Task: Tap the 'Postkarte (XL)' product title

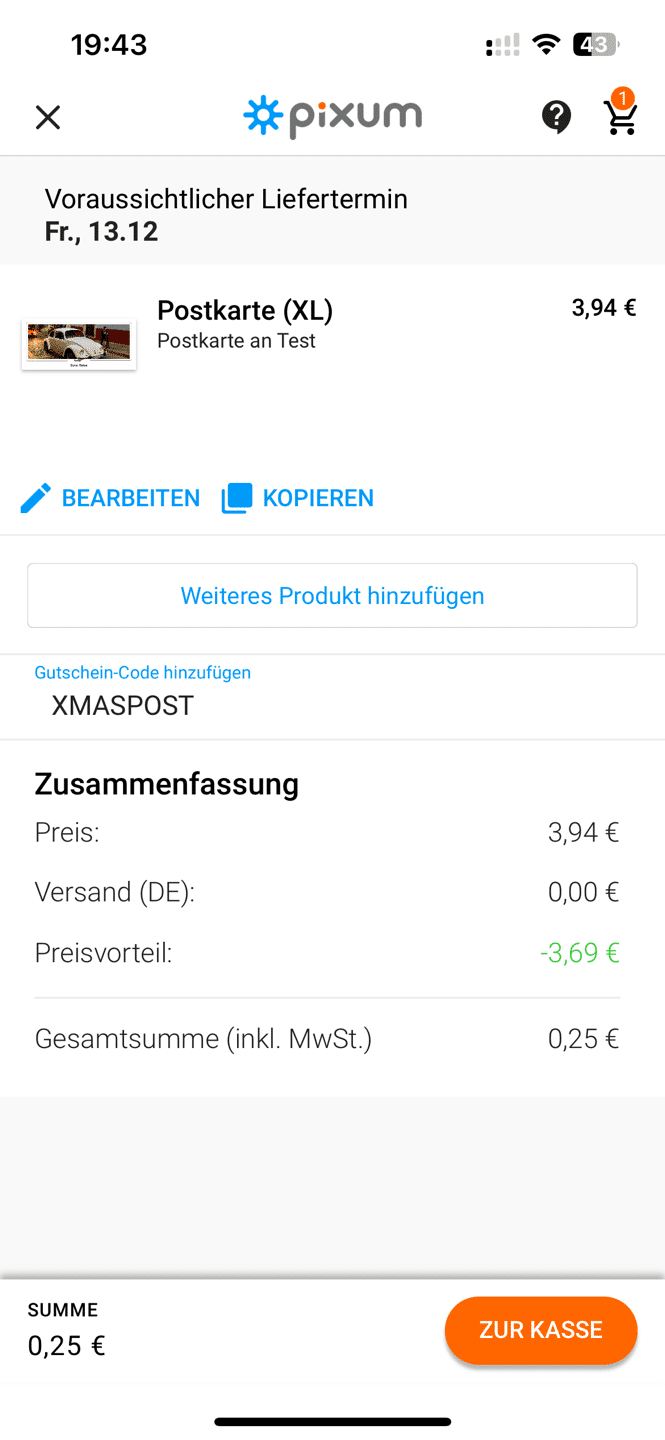Action: pyautogui.click(x=245, y=310)
